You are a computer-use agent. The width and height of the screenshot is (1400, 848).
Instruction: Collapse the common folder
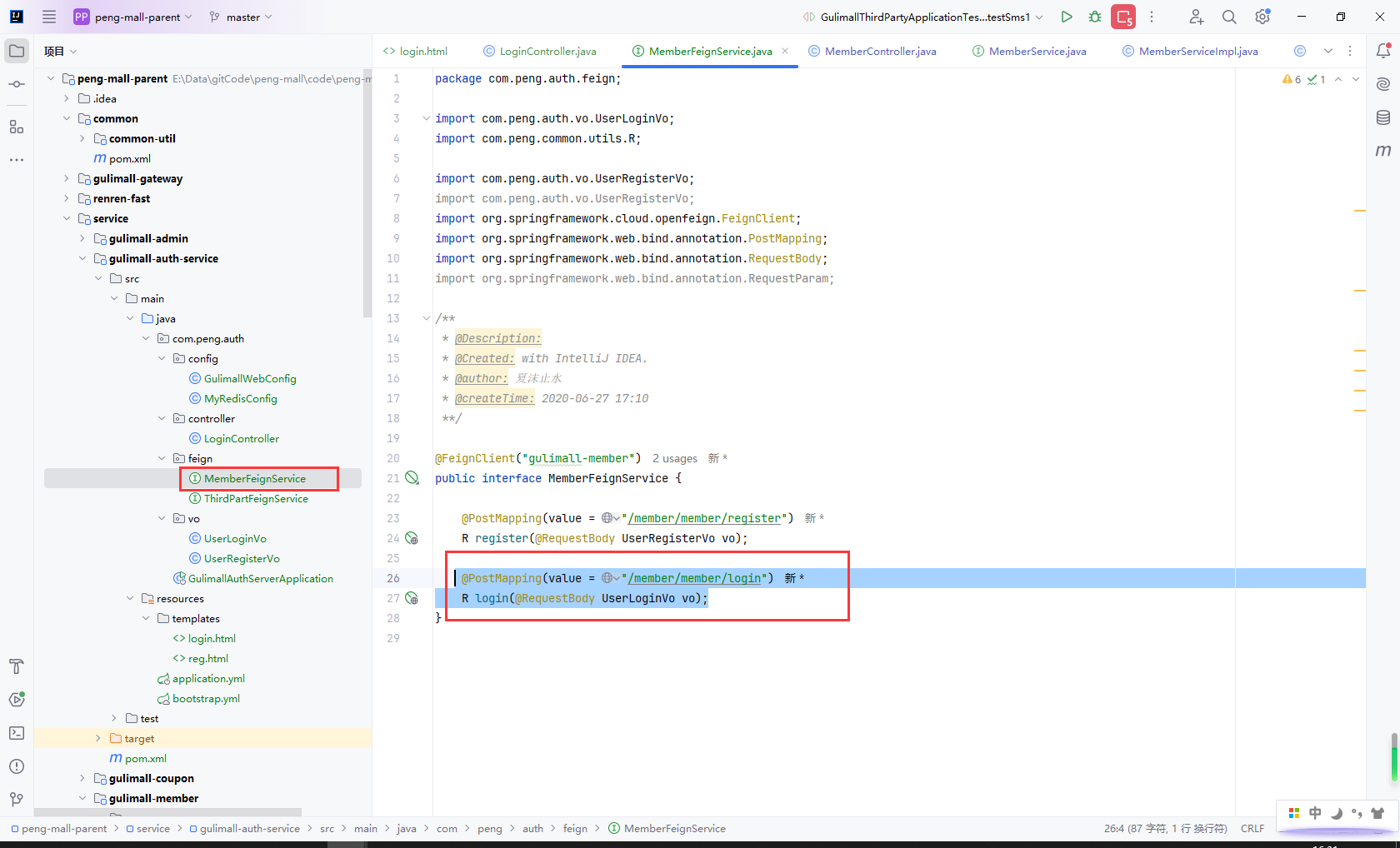[67, 118]
